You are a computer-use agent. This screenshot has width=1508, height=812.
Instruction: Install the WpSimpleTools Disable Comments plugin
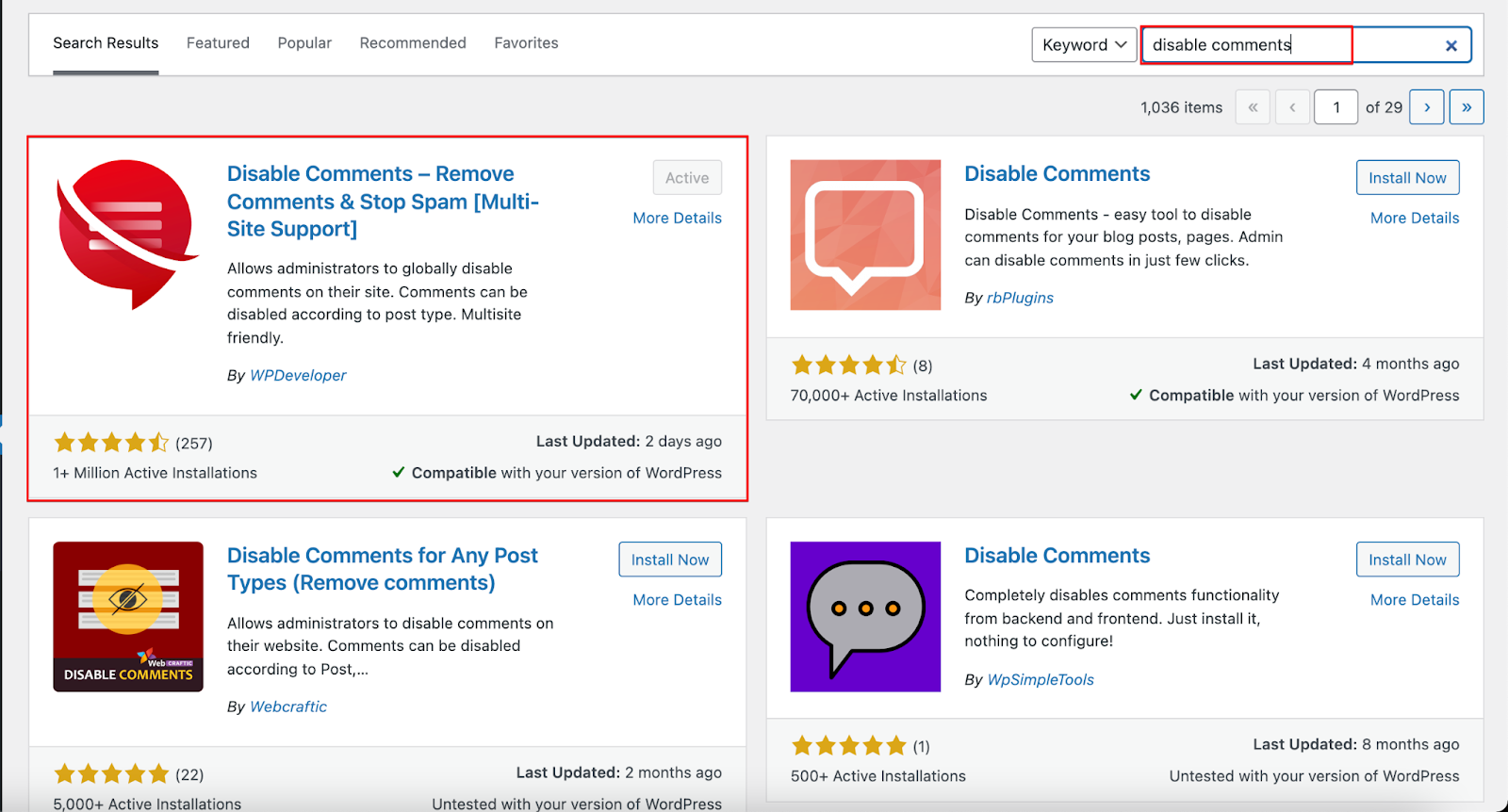click(1407, 560)
